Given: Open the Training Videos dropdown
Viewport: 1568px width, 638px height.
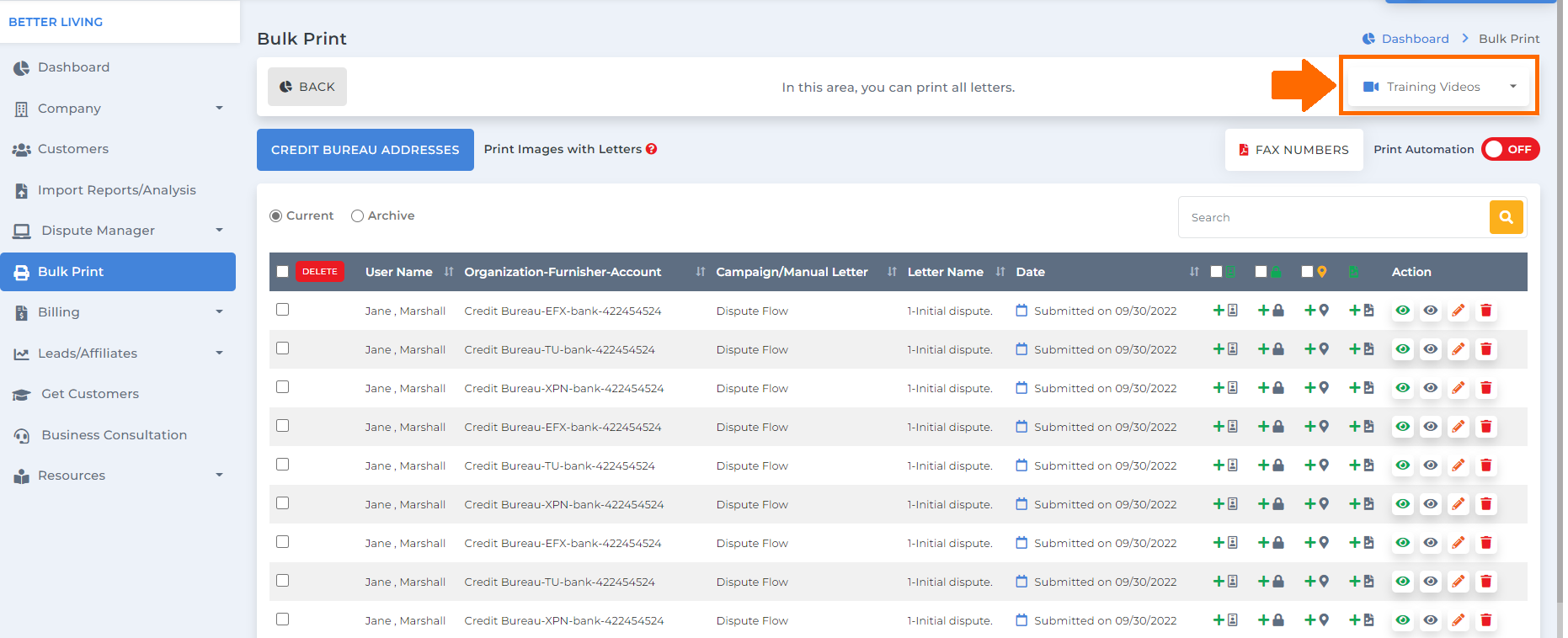Looking at the screenshot, I should pyautogui.click(x=1439, y=87).
